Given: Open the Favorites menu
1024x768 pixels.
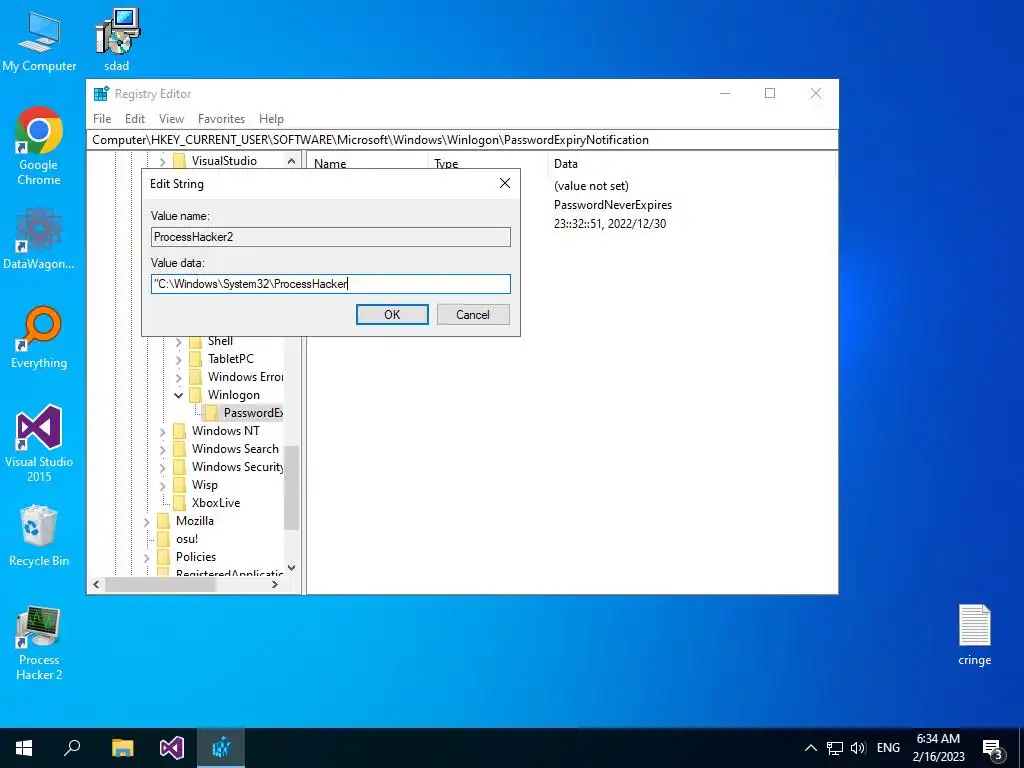Looking at the screenshot, I should [221, 119].
